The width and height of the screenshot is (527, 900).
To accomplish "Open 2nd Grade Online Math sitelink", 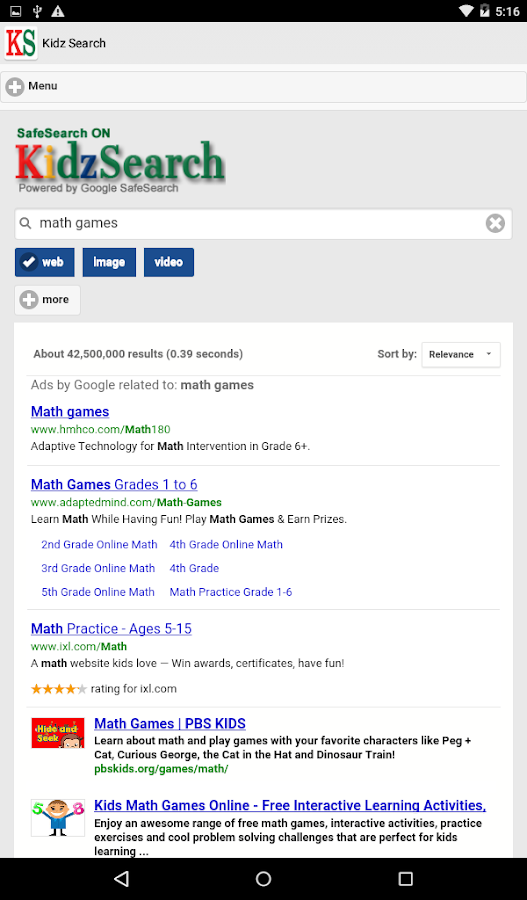I will coord(99,545).
